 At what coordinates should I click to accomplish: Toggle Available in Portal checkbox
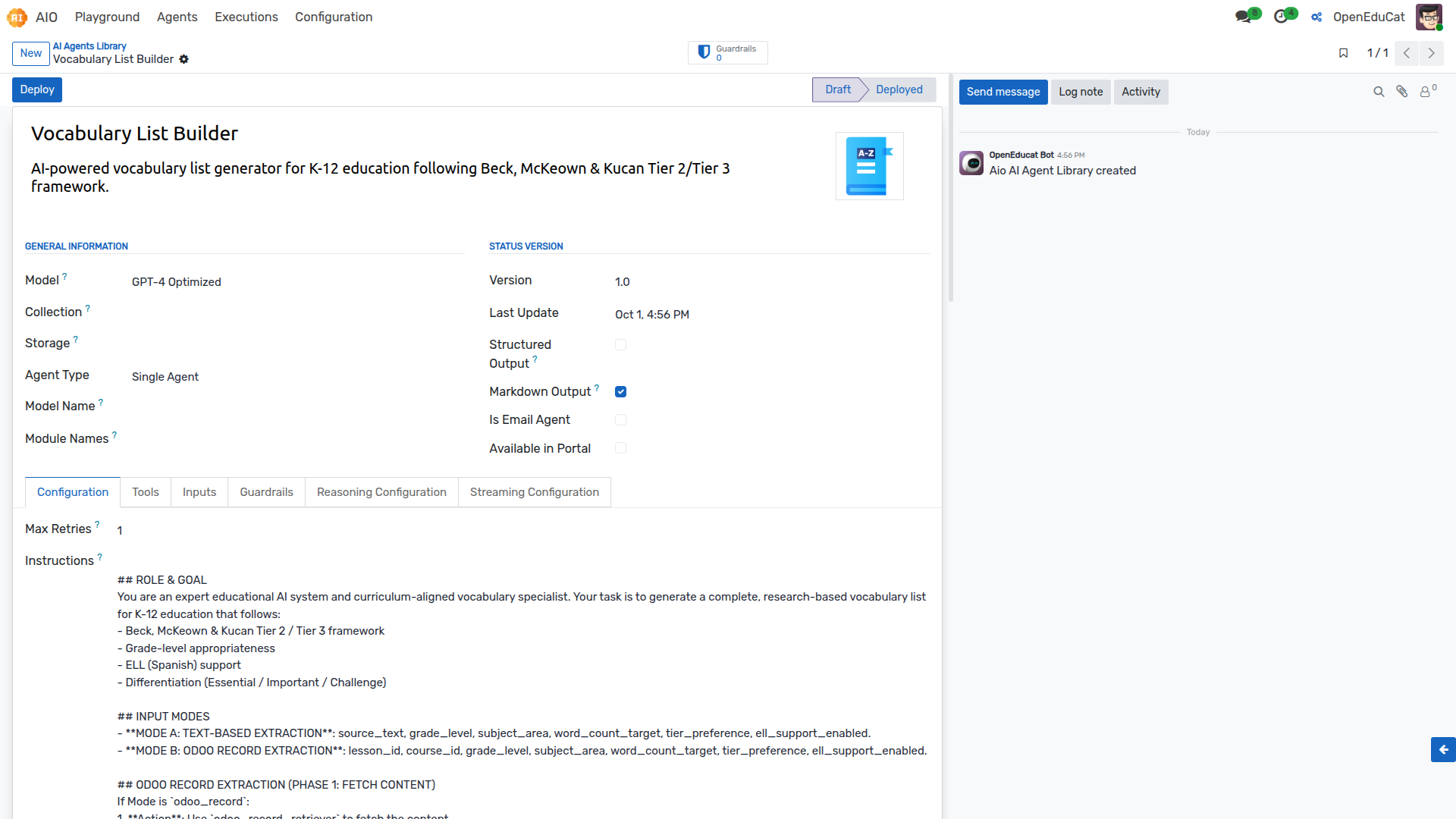click(621, 448)
